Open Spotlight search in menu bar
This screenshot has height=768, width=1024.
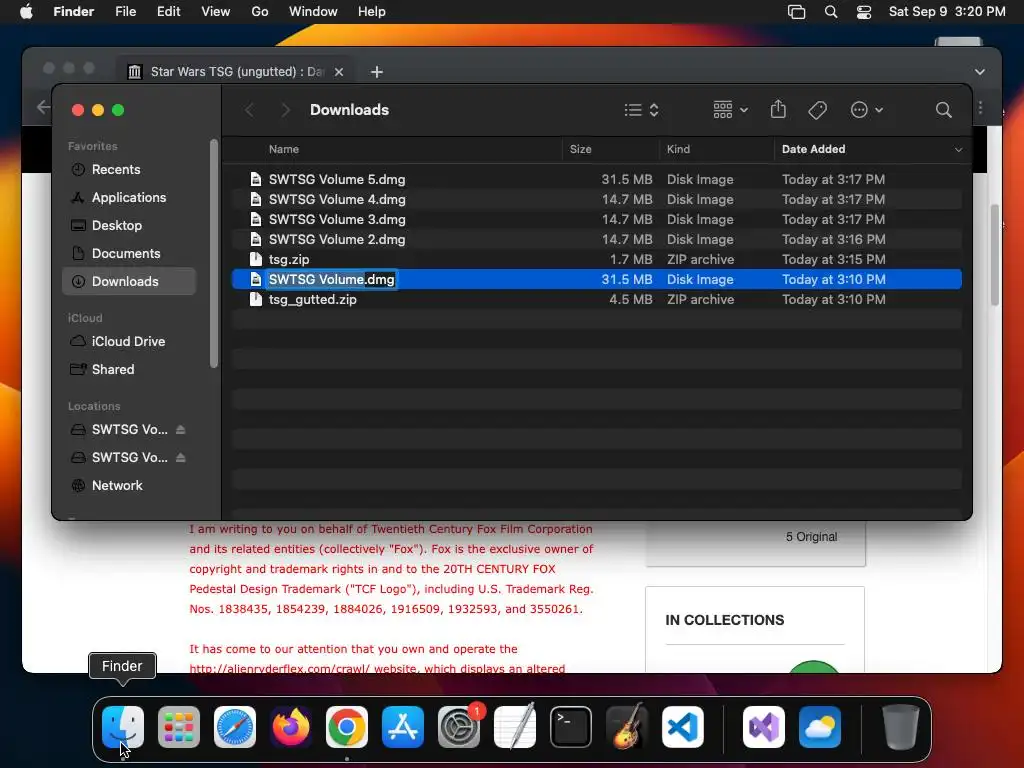831,12
